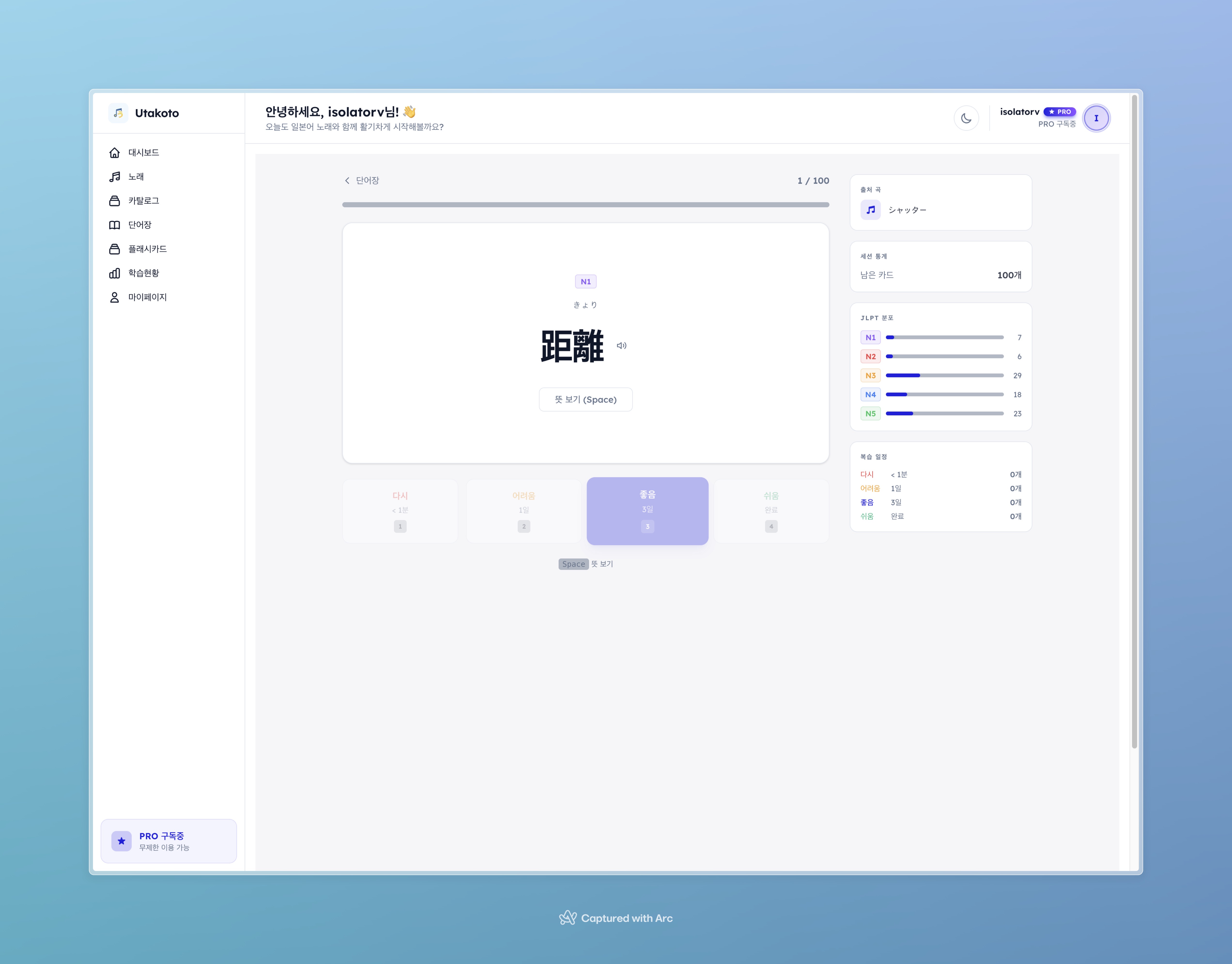The image size is (1232, 964).
Task: Click the isolatorv user avatar
Action: click(x=1096, y=118)
